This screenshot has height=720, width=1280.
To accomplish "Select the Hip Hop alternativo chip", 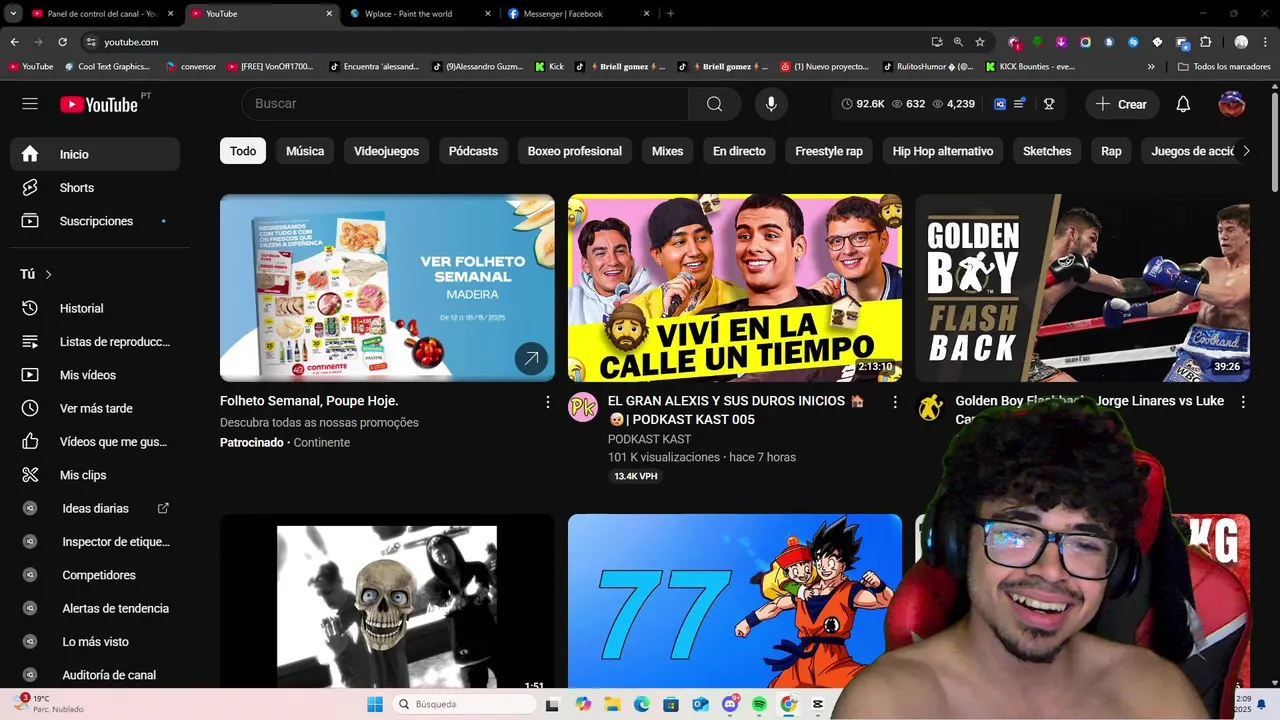I will pos(943,151).
